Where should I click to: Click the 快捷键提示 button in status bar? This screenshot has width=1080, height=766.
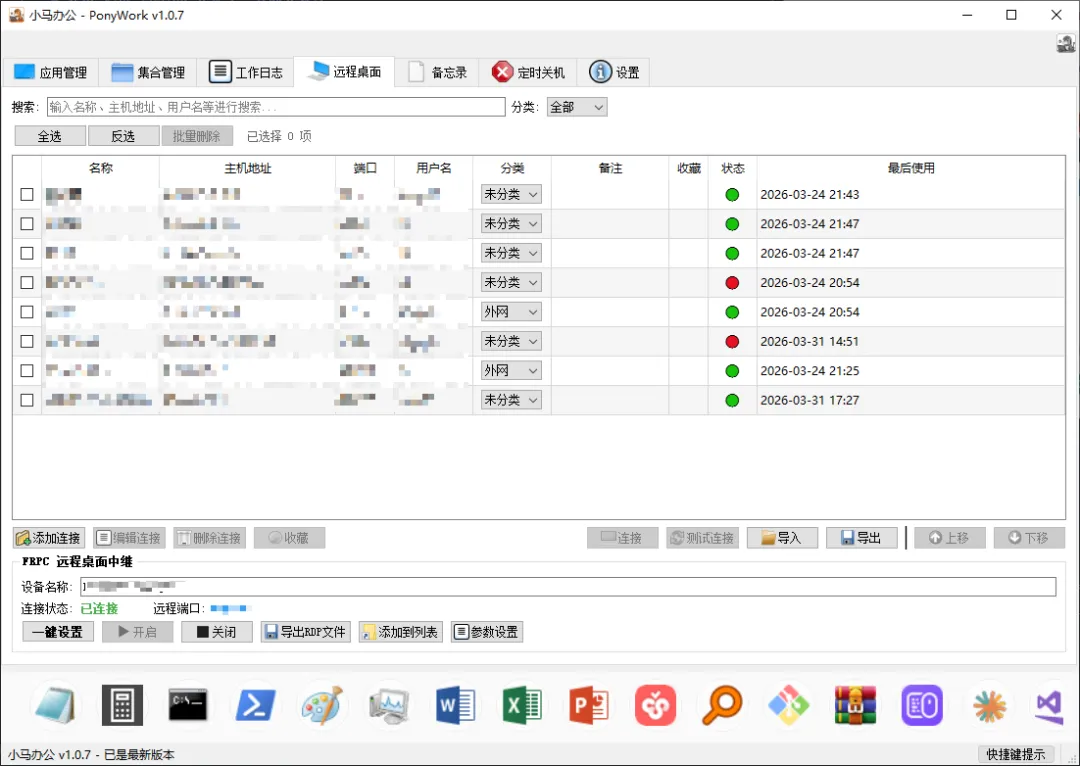[1016, 754]
